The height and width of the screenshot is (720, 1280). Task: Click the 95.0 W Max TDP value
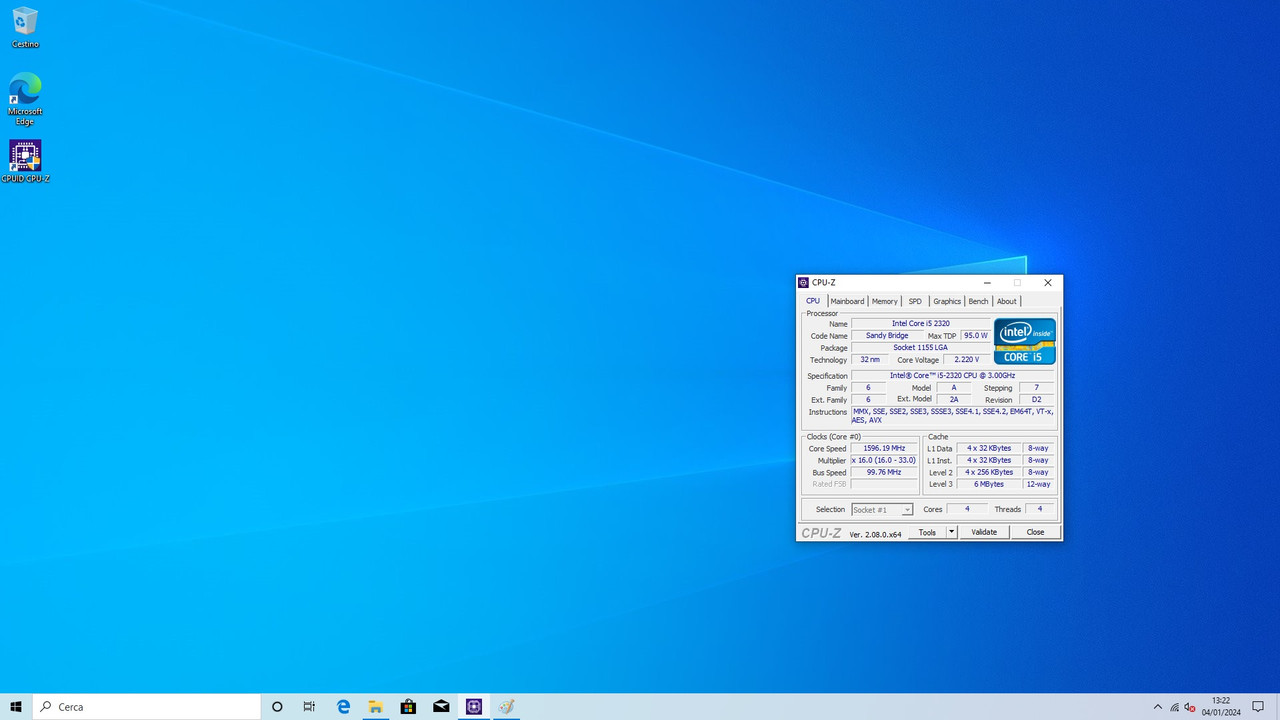click(x=975, y=336)
